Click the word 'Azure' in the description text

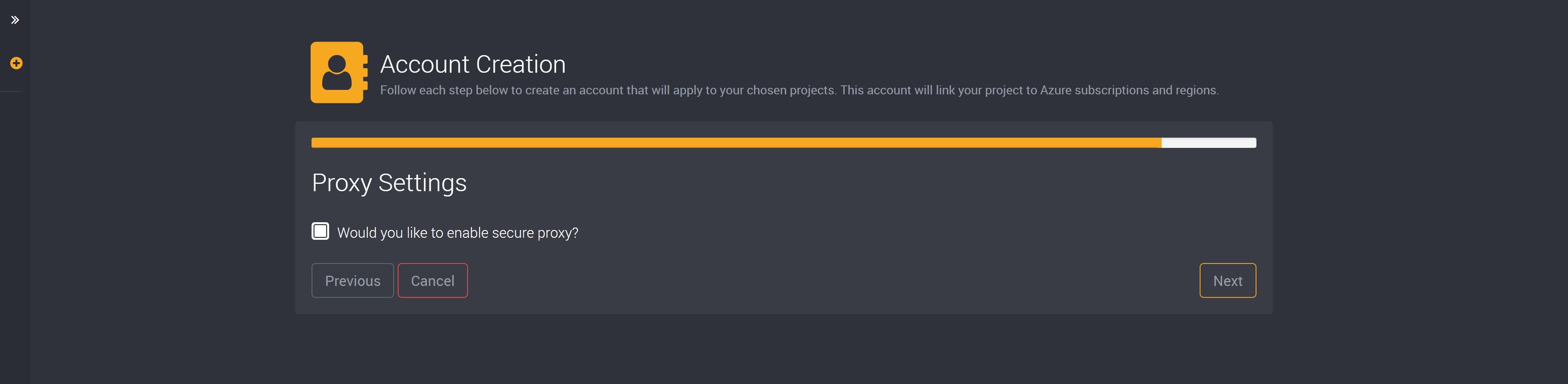[1056, 90]
